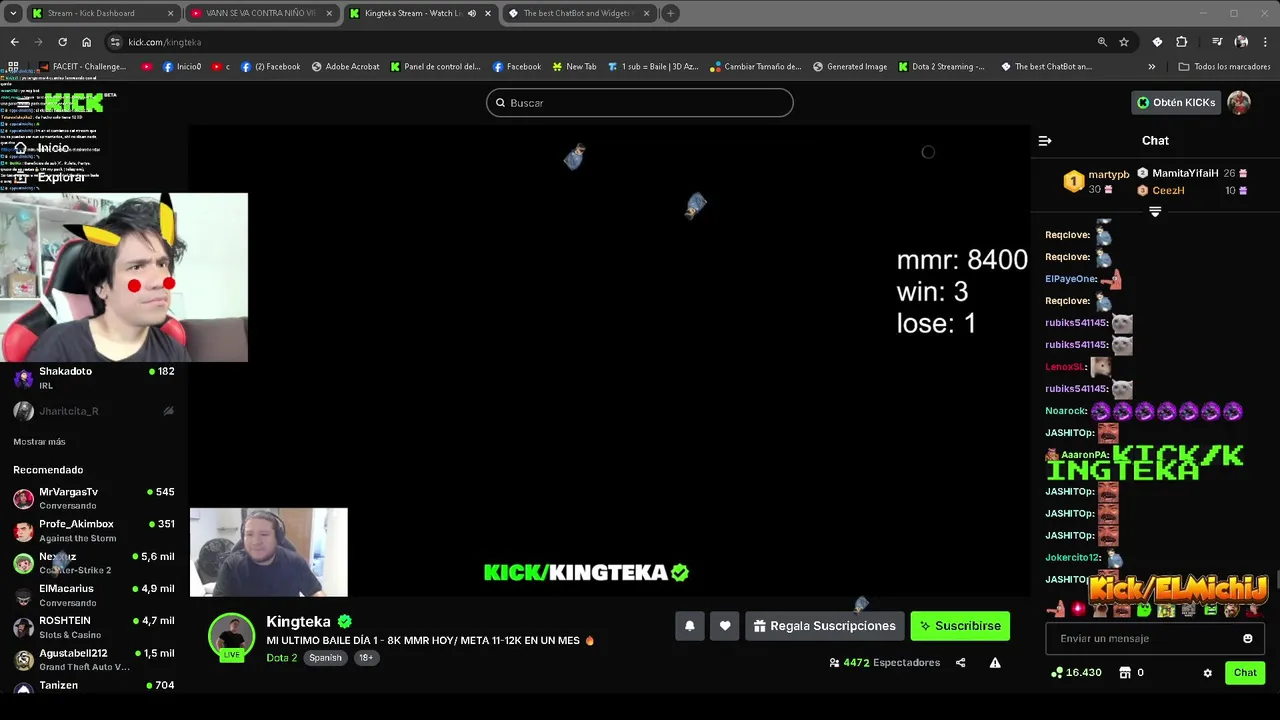Screen dimensions: 1280x720
Task: Click the 16.430 channel points icon
Action: (1057, 672)
